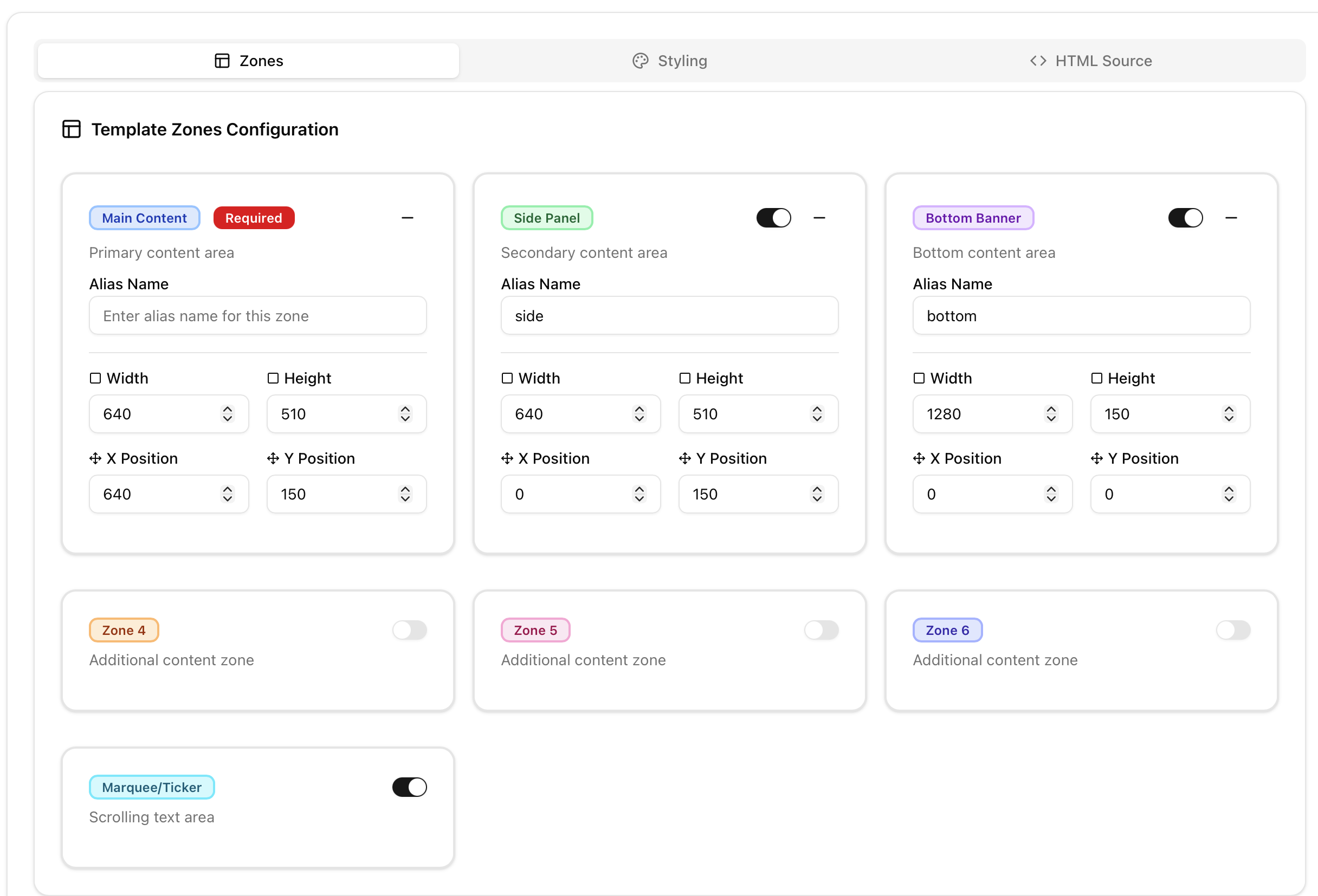
Task: Click Side Panel Y Position move icon
Action: pyautogui.click(x=684, y=458)
